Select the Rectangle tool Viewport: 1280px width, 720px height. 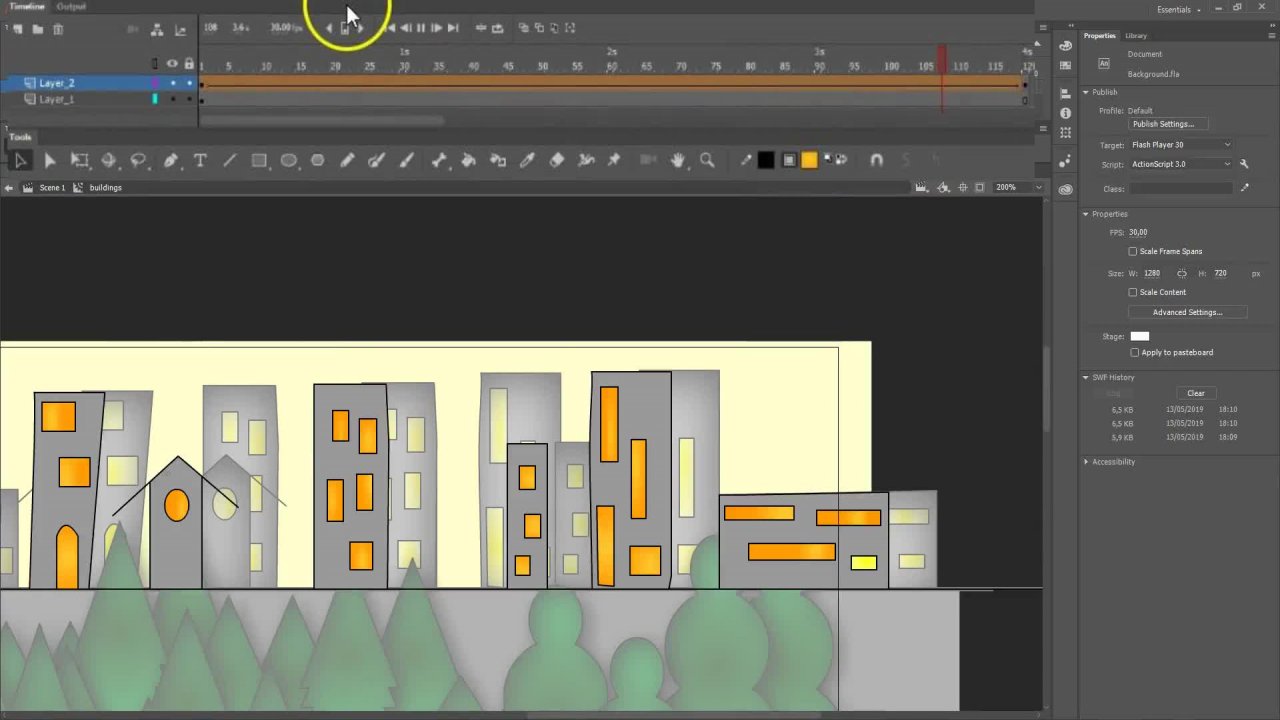(x=259, y=160)
